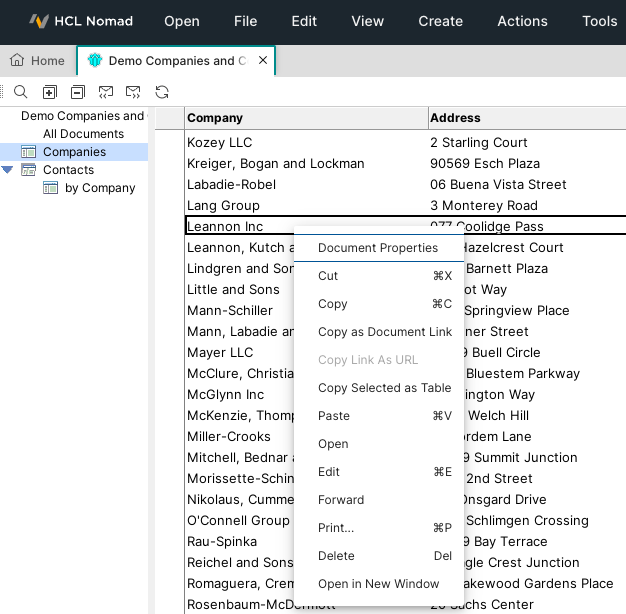Click the refresh toolbar icon

pyautogui.click(x=162, y=92)
